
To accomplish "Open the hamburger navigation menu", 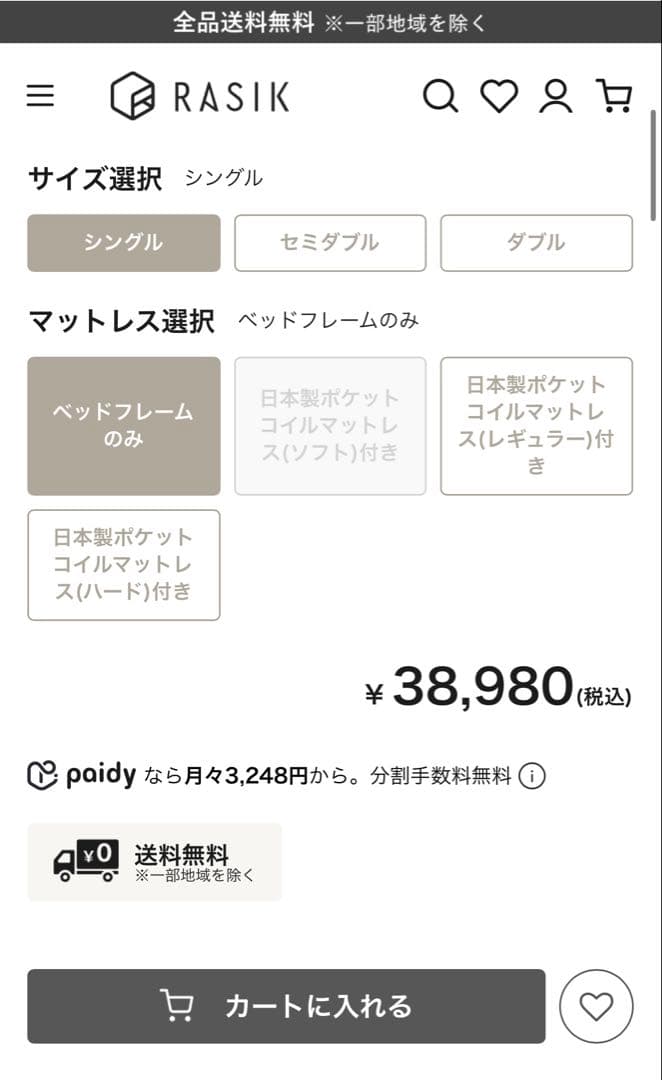I will (x=41, y=96).
